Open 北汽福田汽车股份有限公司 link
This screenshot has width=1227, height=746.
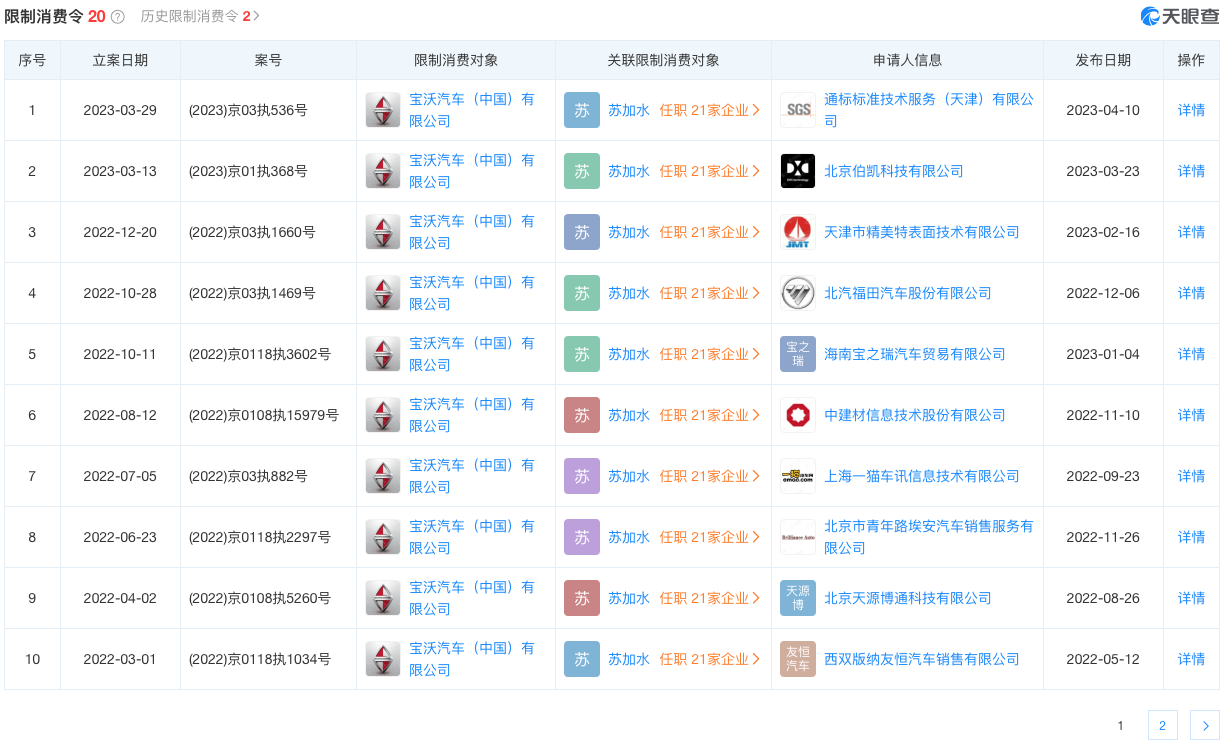(x=908, y=293)
